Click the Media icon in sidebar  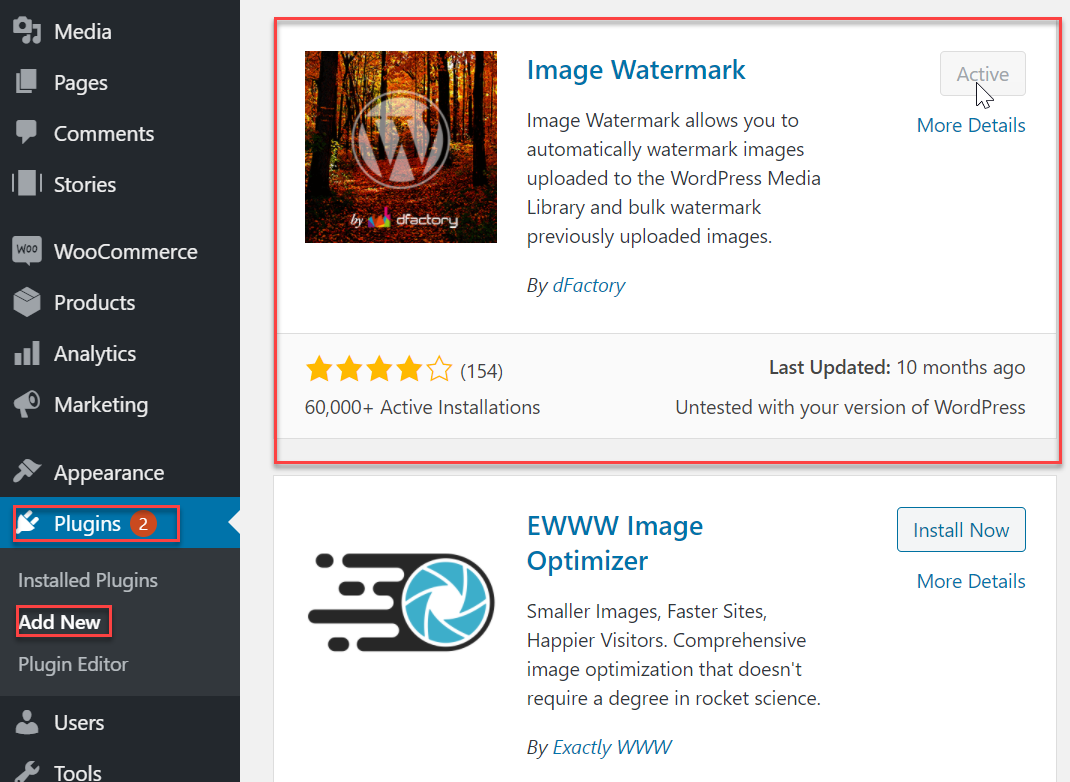[x=26, y=31]
